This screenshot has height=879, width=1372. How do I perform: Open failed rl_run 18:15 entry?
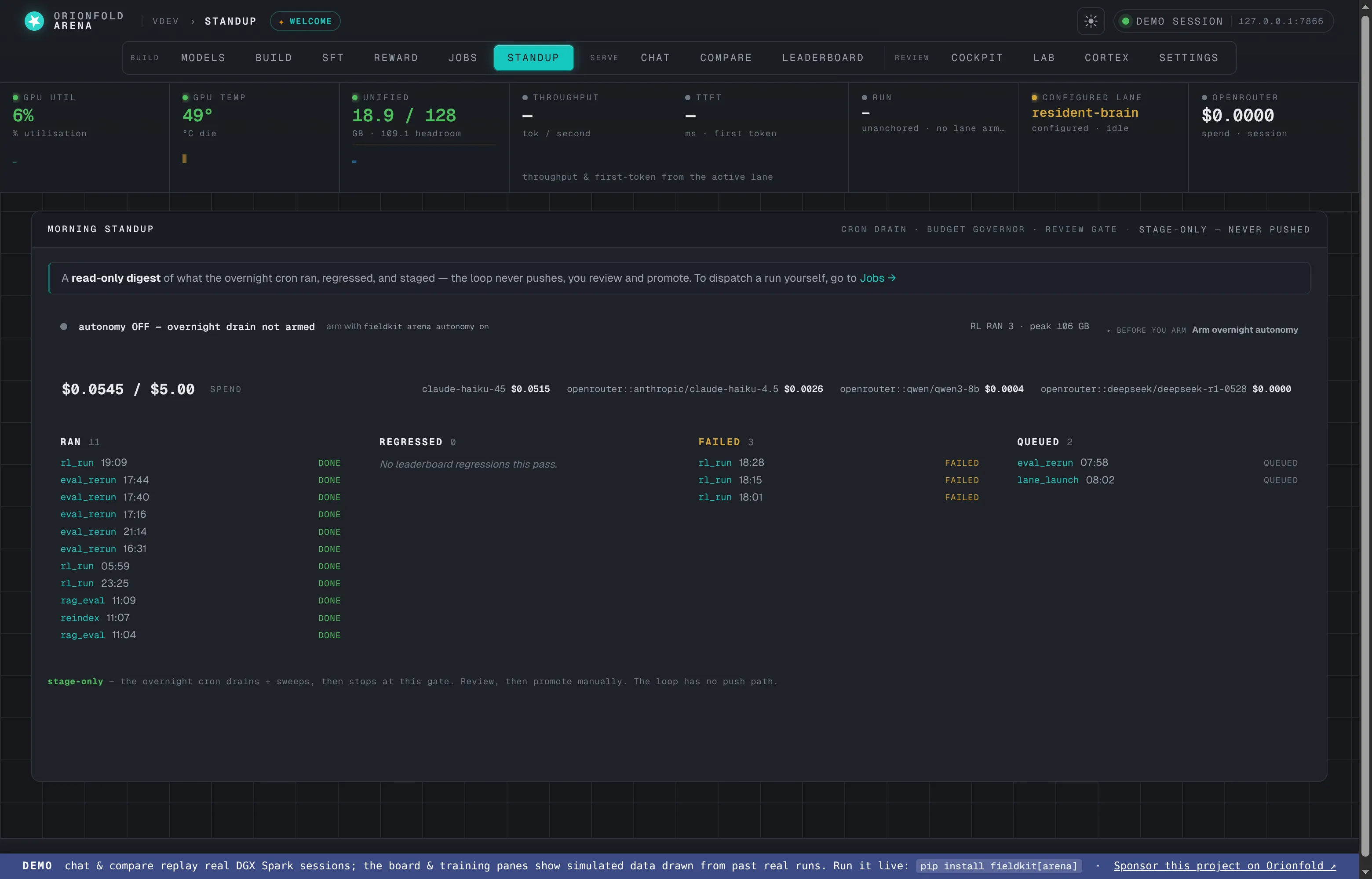click(x=839, y=480)
